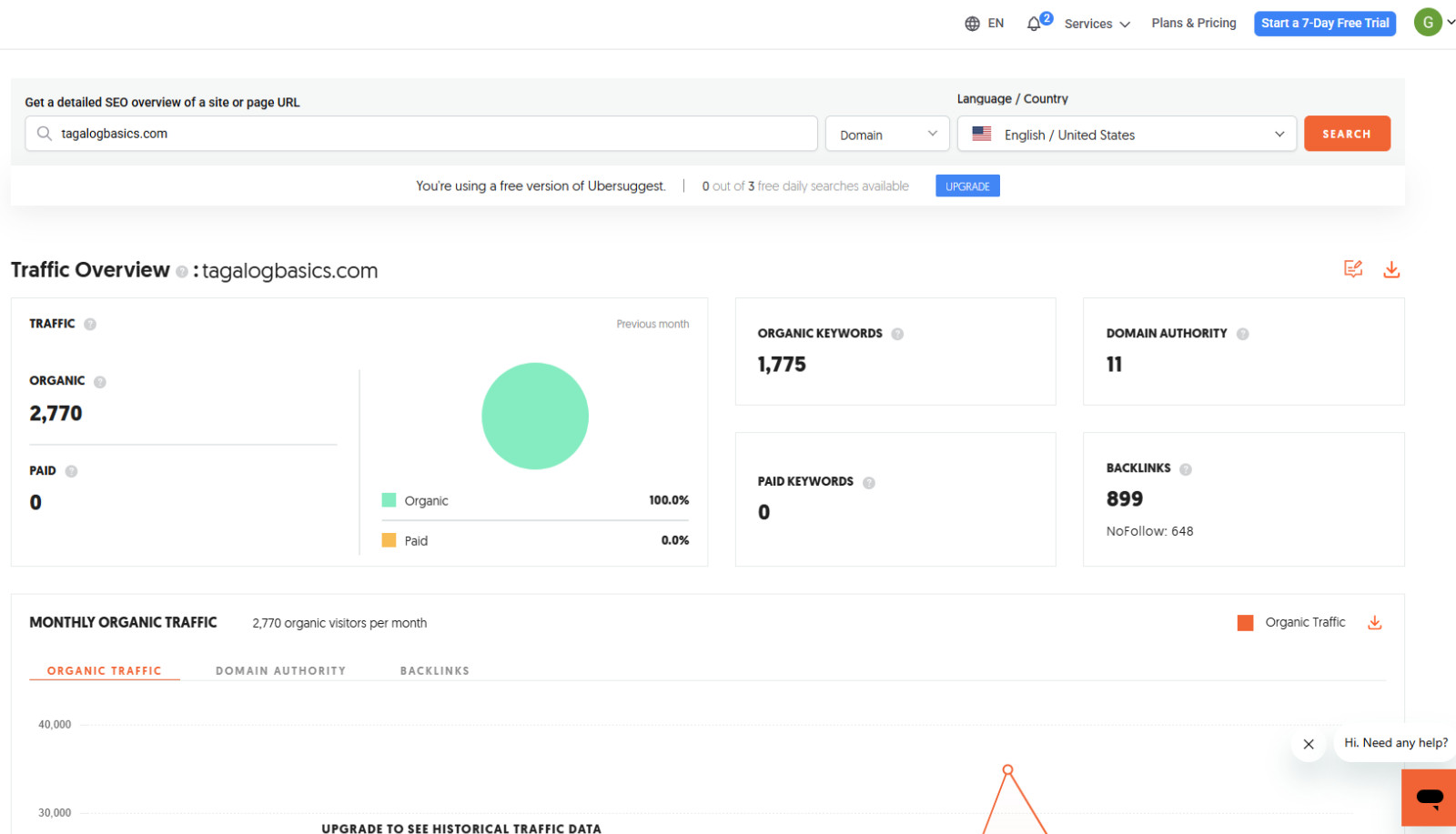
Task: Click the help icon beside ORGANIC KEYWORDS
Action: [x=897, y=334]
